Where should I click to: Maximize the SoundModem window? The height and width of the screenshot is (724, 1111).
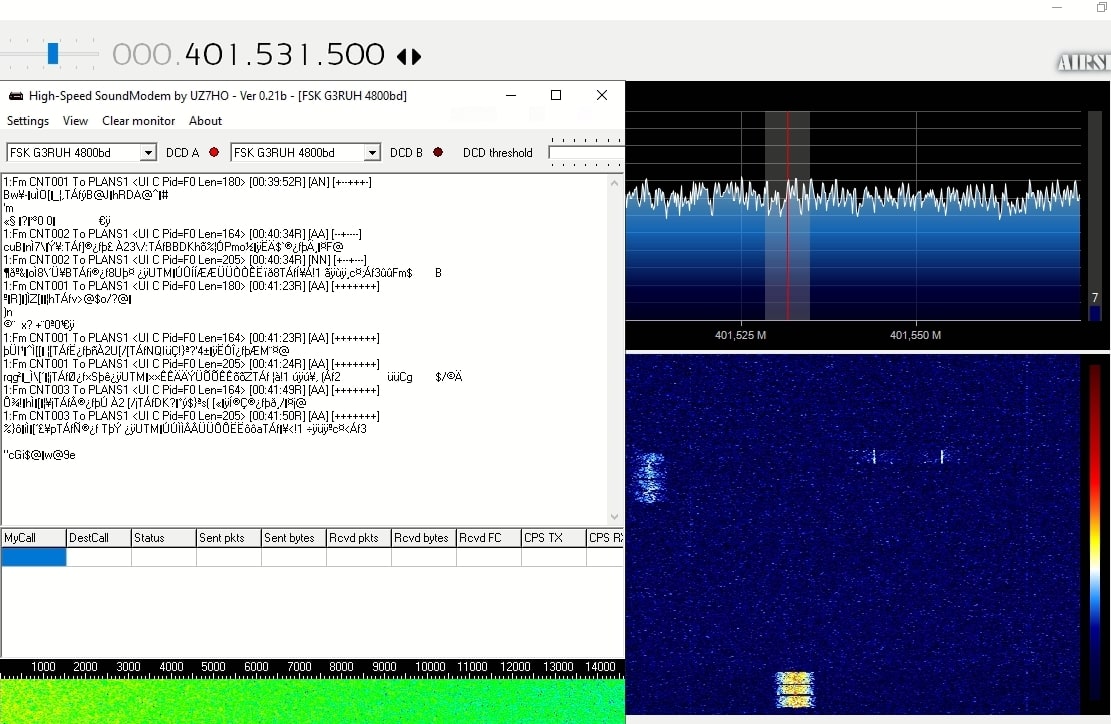pyautogui.click(x=556, y=95)
